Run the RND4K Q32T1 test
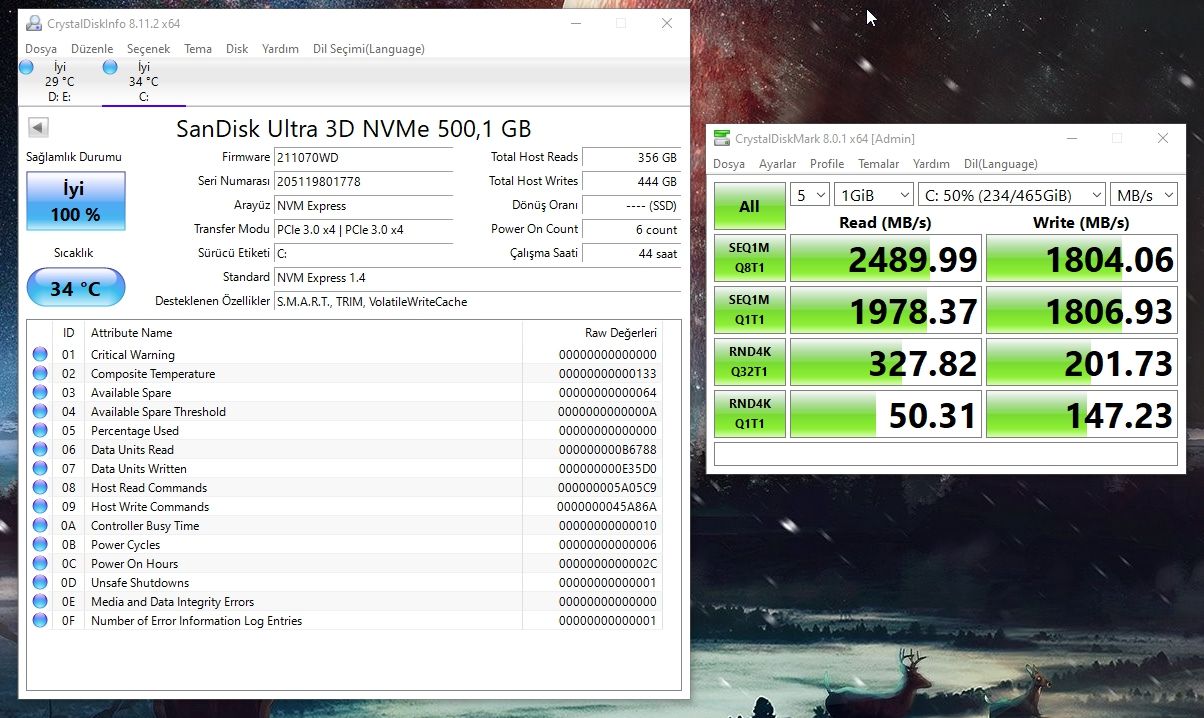1204x718 pixels. [749, 362]
